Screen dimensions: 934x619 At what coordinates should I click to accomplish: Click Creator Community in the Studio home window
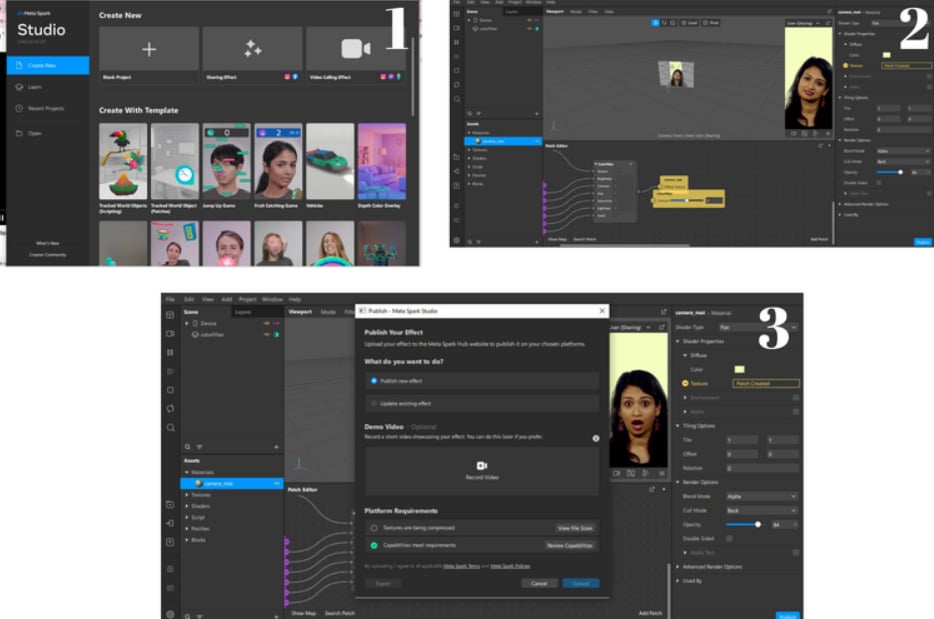[48, 255]
